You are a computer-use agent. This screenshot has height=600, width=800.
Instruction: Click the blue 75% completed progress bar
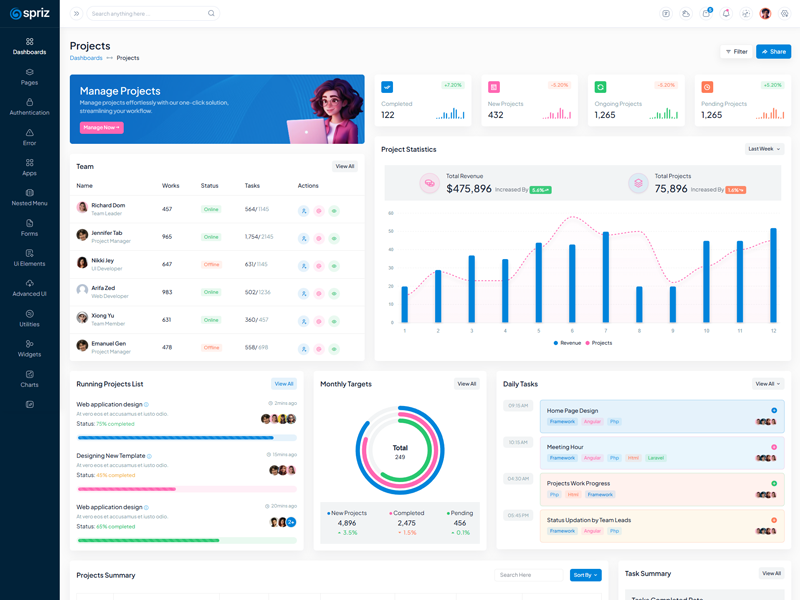(175, 438)
